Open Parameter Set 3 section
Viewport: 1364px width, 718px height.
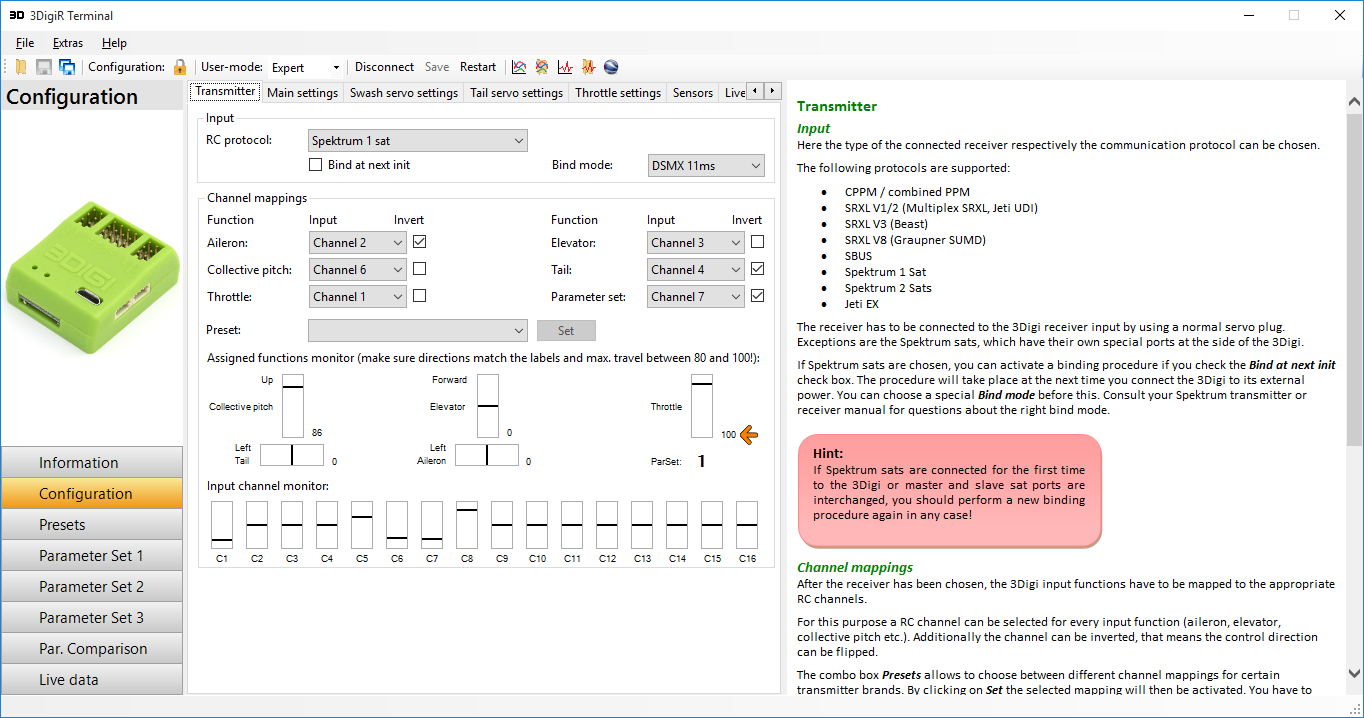click(x=92, y=617)
